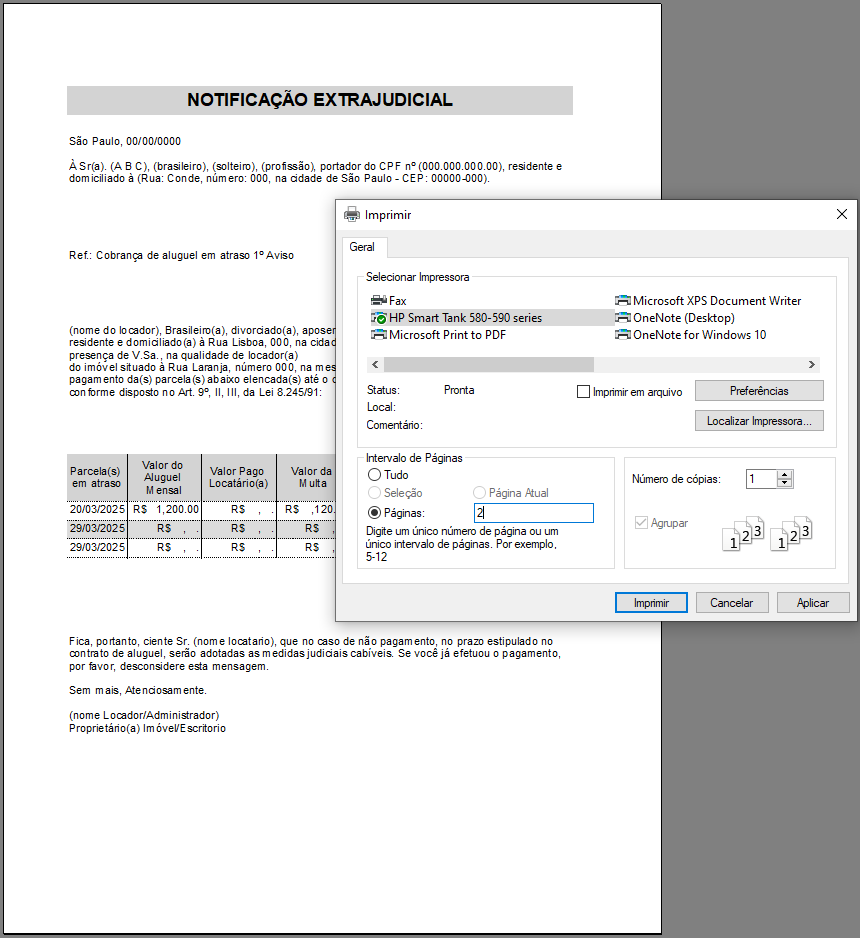
Task: Close the Imprimir dialog
Action: click(841, 214)
